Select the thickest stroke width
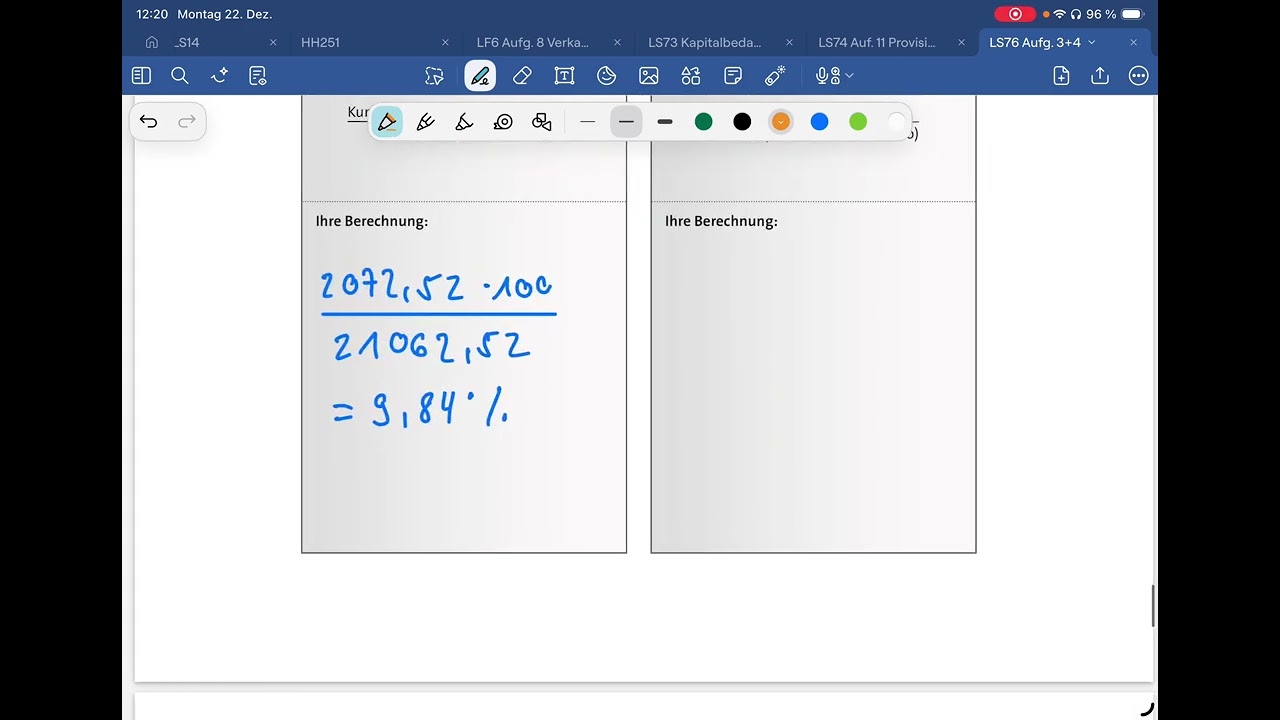1280x720 pixels. click(x=665, y=122)
